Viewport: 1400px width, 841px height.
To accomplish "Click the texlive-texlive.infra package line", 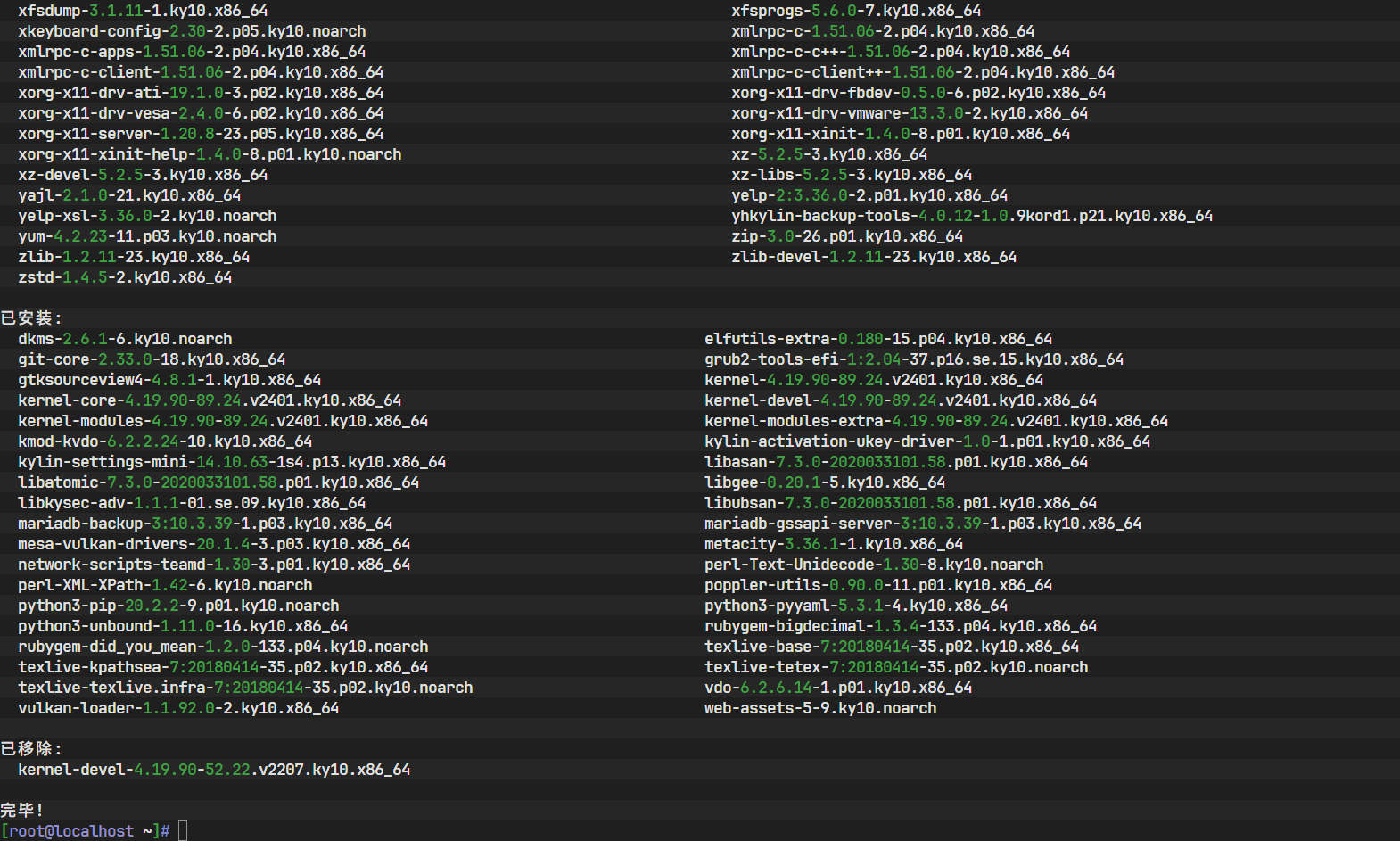I will (245, 688).
